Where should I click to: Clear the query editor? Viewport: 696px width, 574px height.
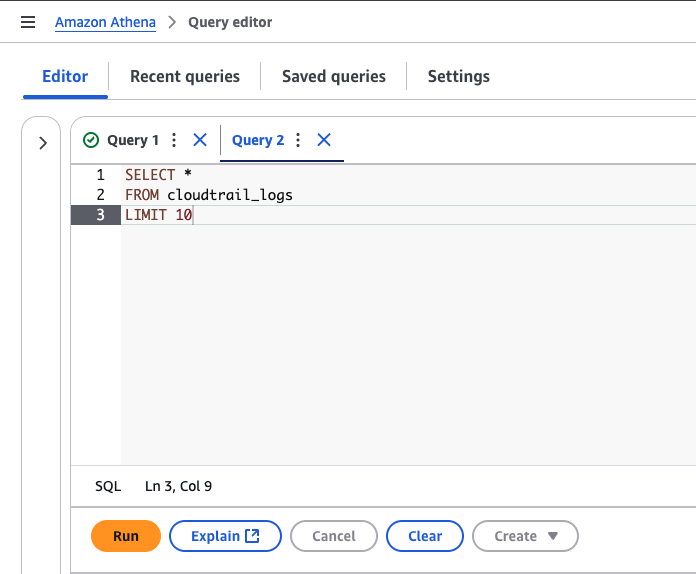(425, 536)
